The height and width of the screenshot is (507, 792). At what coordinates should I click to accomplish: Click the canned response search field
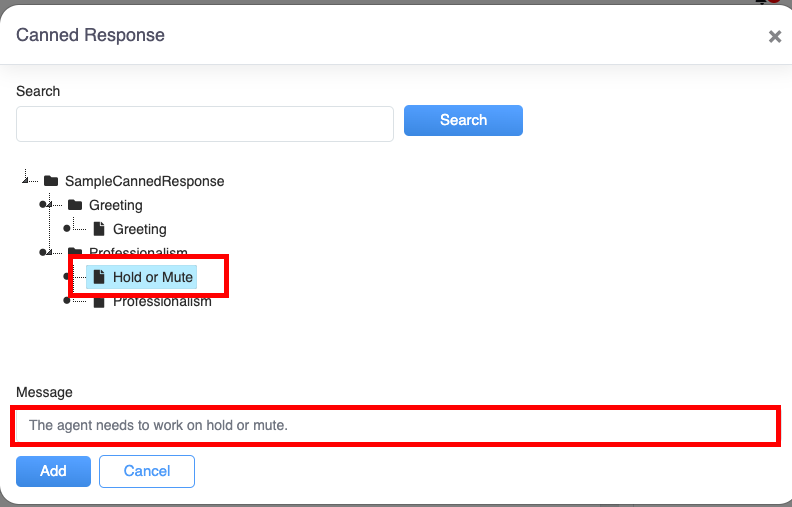click(x=205, y=124)
